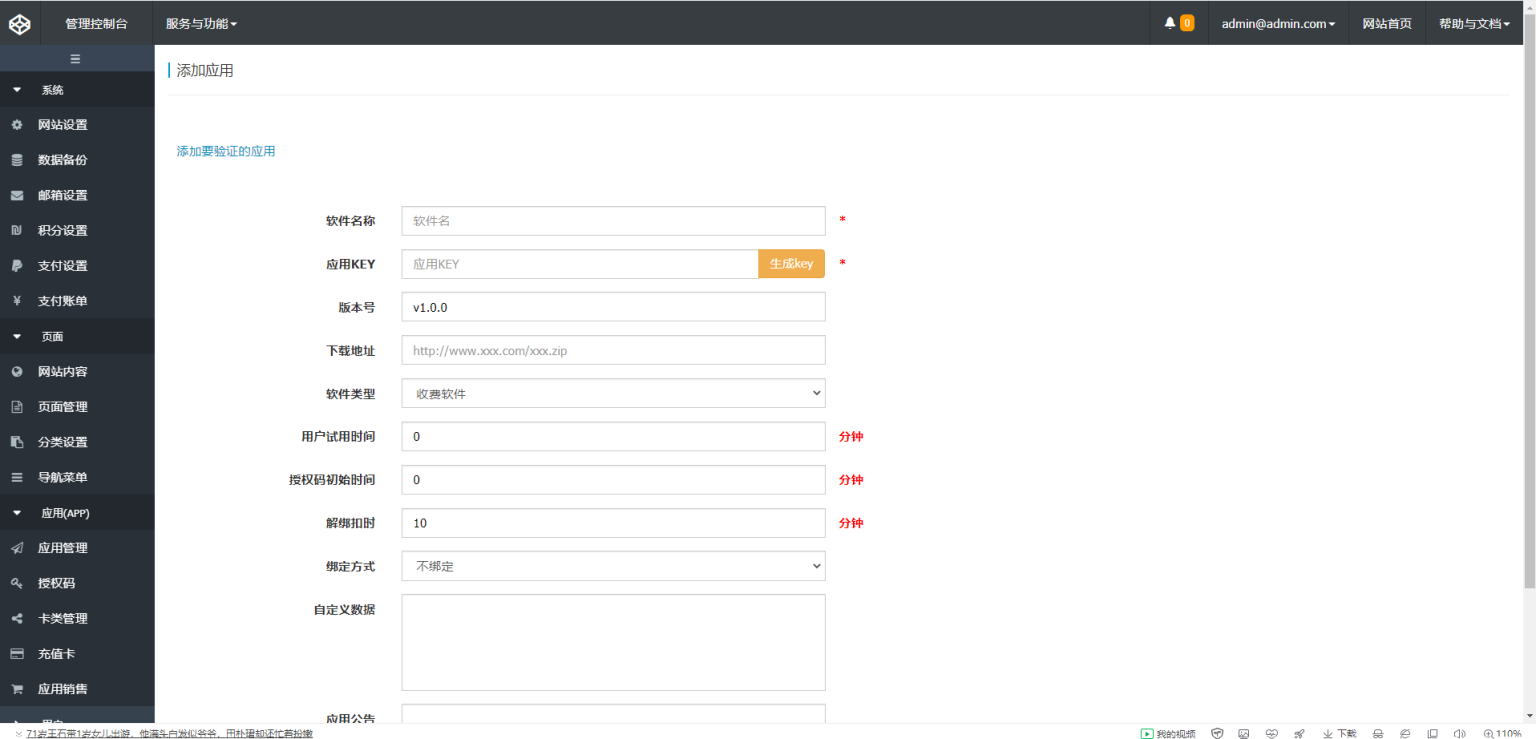This screenshot has width=1536, height=739.
Task: Click the 应用KEY input field
Action: coord(580,264)
